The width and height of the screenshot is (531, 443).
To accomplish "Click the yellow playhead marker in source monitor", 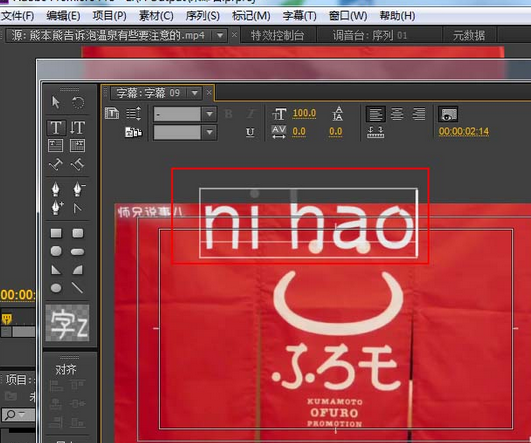I will pyautogui.click(x=6, y=319).
